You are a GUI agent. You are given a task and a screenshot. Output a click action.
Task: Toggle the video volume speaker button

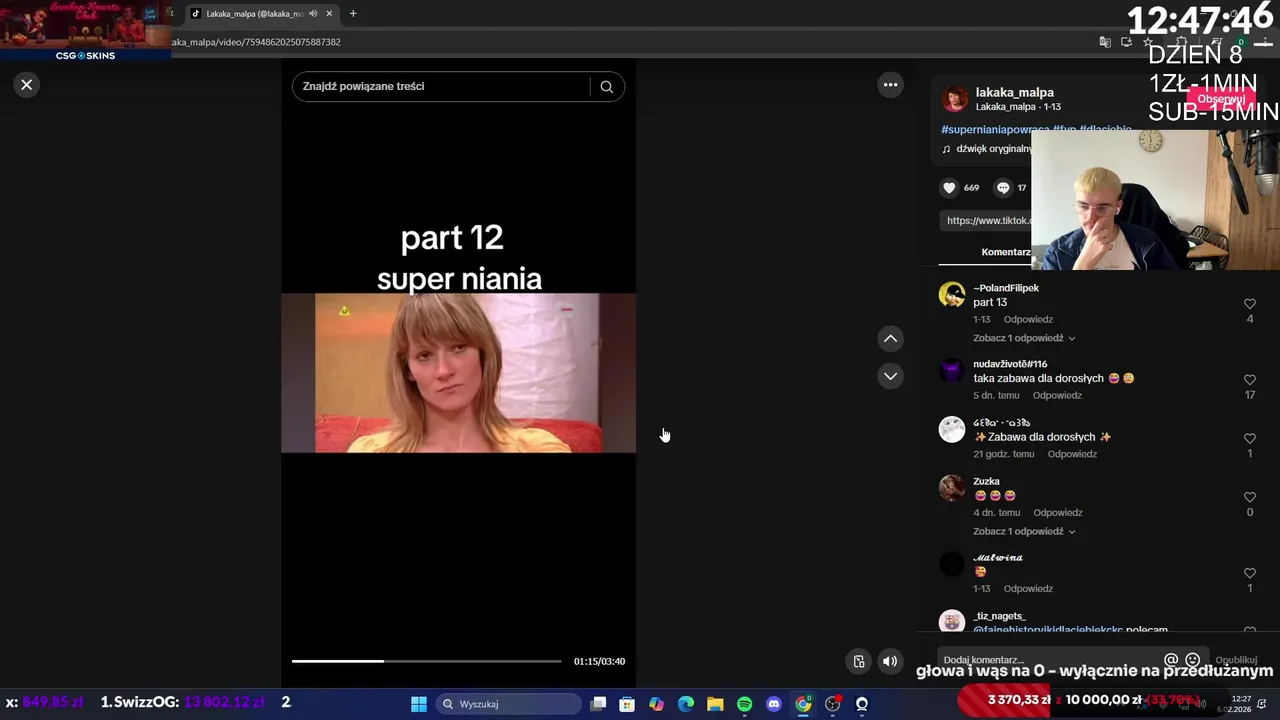pyautogui.click(x=889, y=661)
